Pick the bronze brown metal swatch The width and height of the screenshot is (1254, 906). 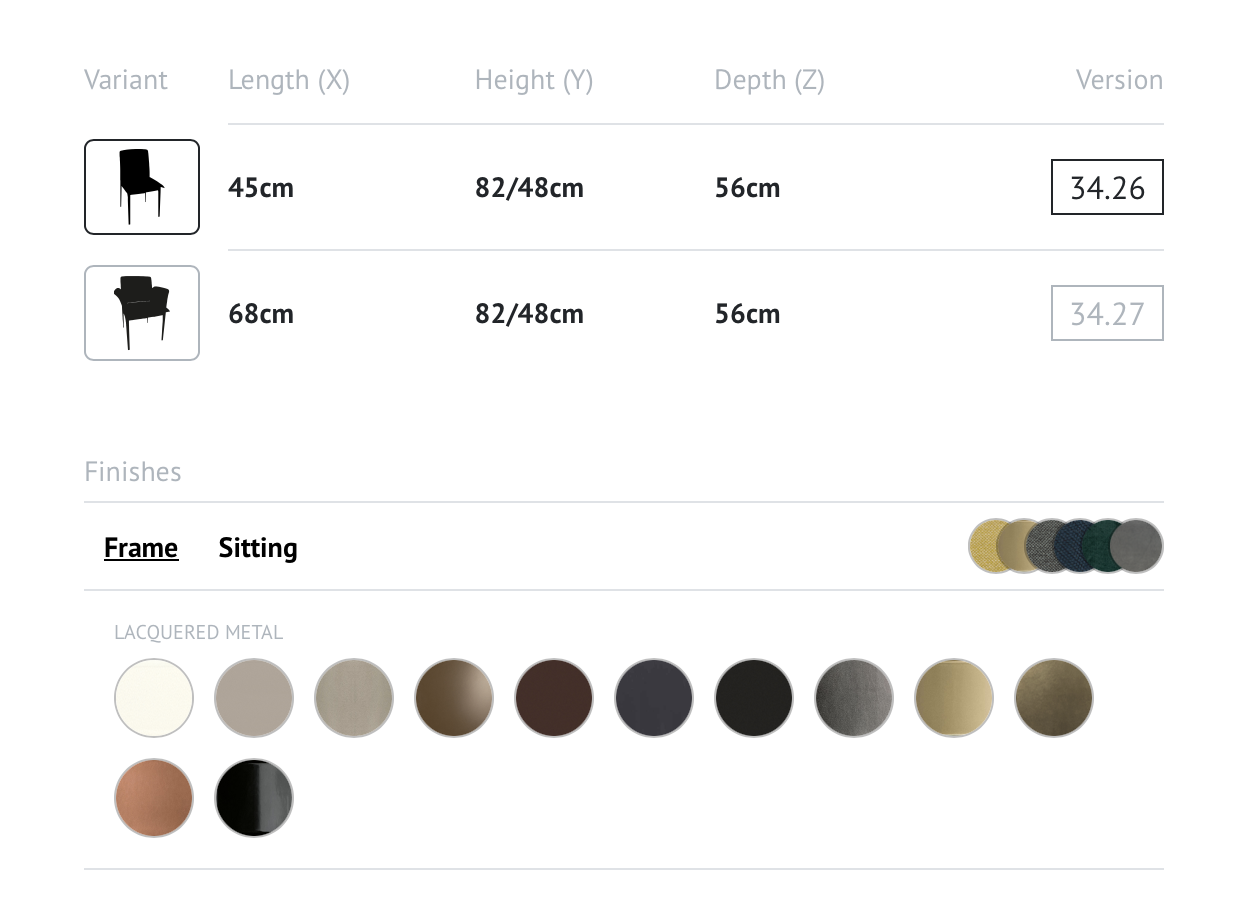pos(454,698)
